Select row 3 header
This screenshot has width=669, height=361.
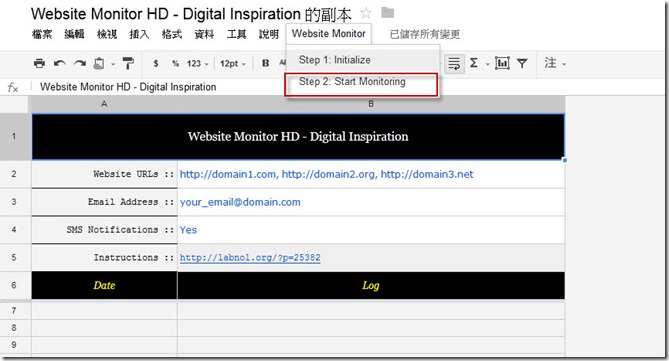coord(14,202)
